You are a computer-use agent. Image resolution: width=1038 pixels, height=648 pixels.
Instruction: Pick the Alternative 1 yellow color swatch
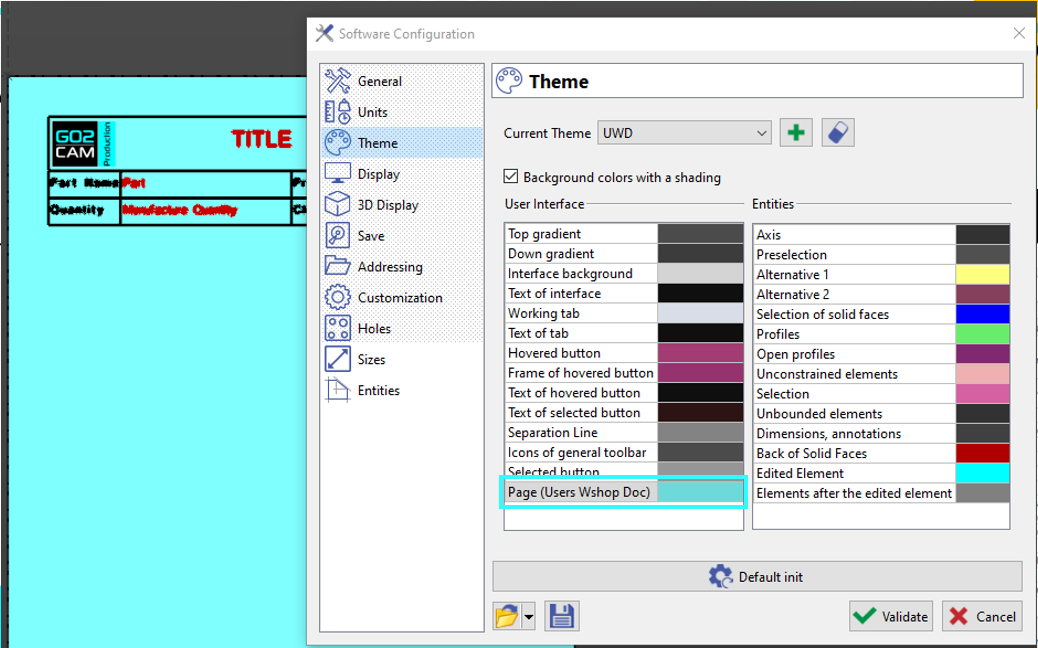(x=982, y=274)
